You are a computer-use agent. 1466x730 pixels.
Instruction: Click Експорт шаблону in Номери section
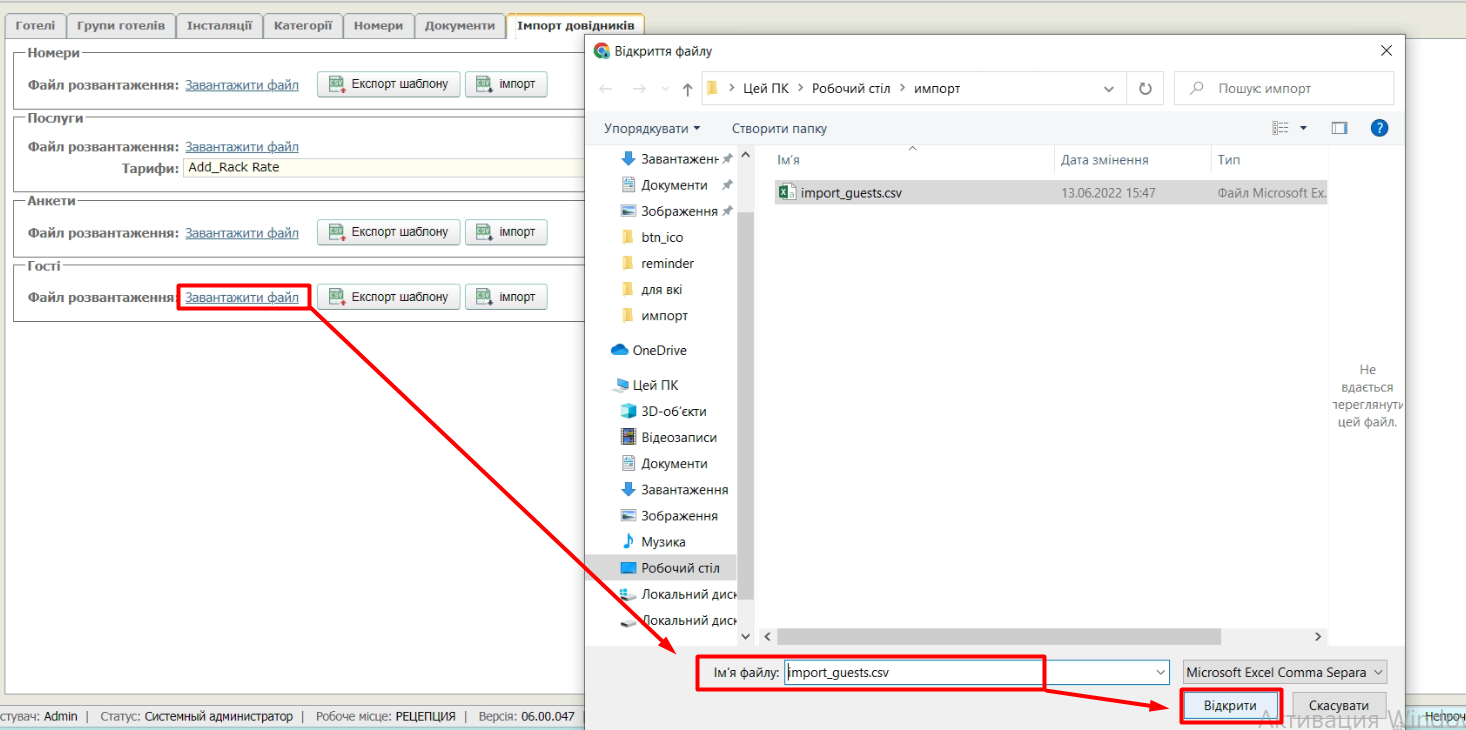(389, 84)
